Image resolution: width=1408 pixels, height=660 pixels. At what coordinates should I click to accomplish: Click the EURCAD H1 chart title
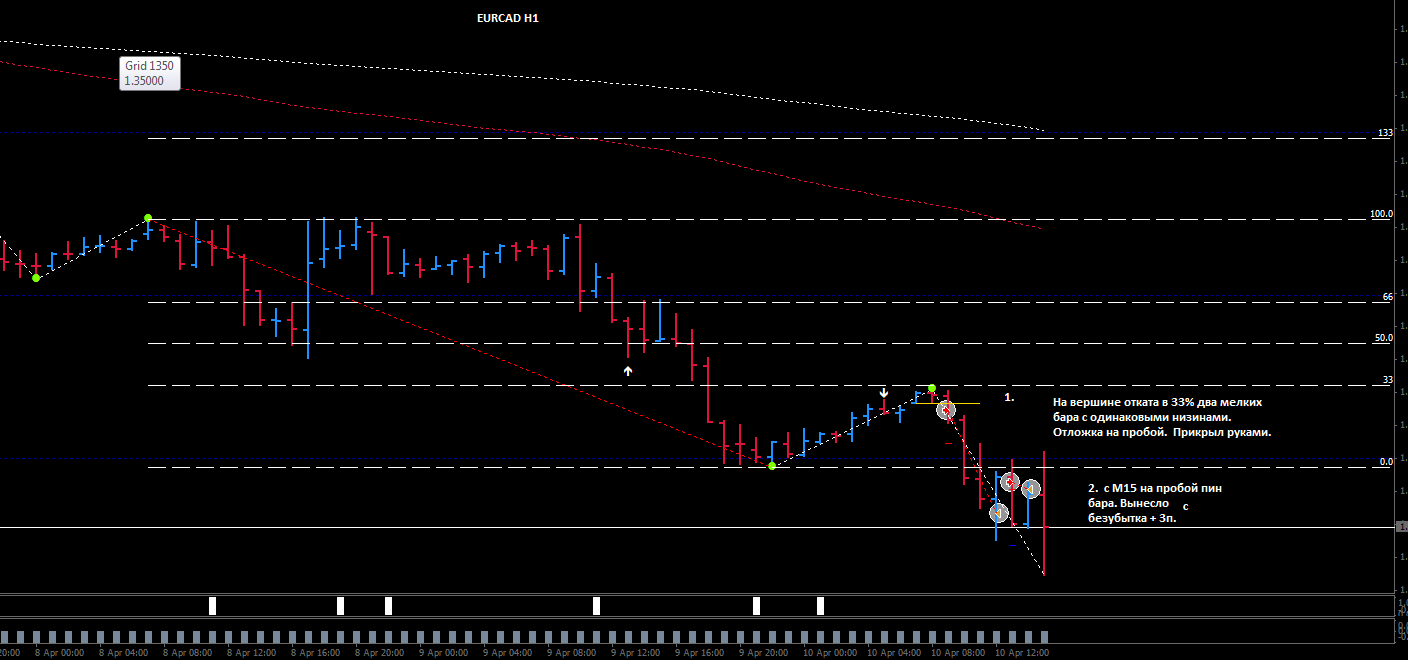(508, 18)
